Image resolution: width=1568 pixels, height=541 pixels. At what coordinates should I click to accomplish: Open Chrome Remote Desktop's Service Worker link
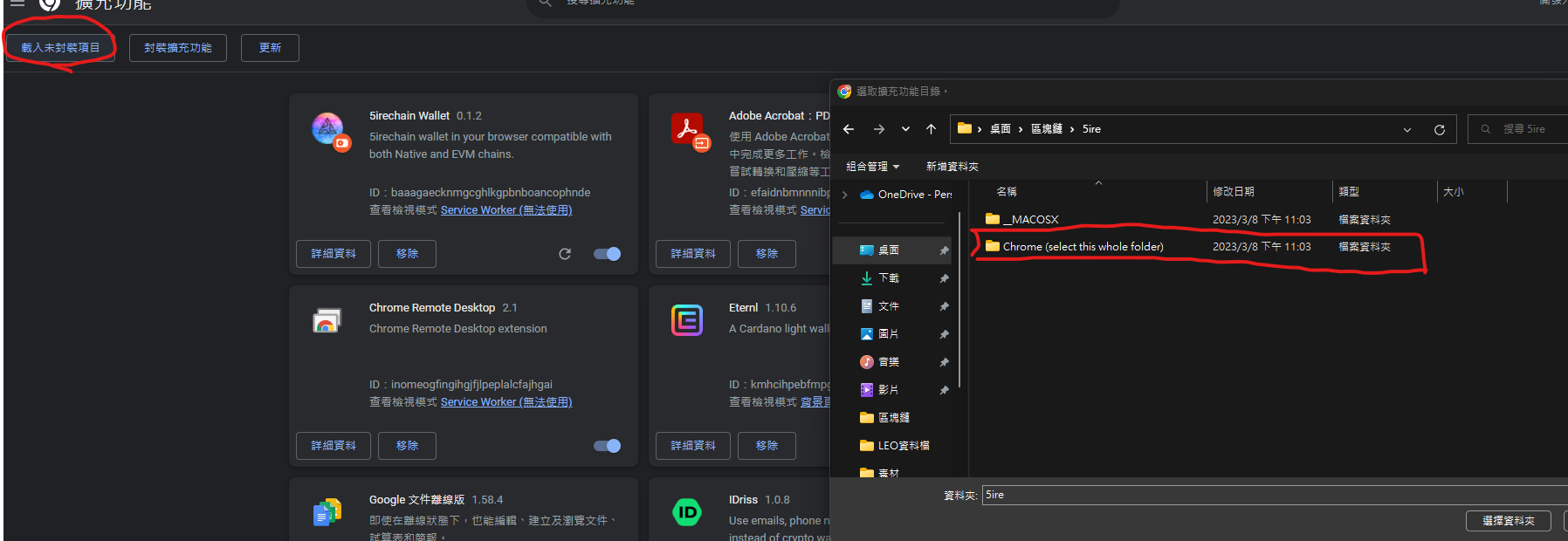[x=506, y=402]
